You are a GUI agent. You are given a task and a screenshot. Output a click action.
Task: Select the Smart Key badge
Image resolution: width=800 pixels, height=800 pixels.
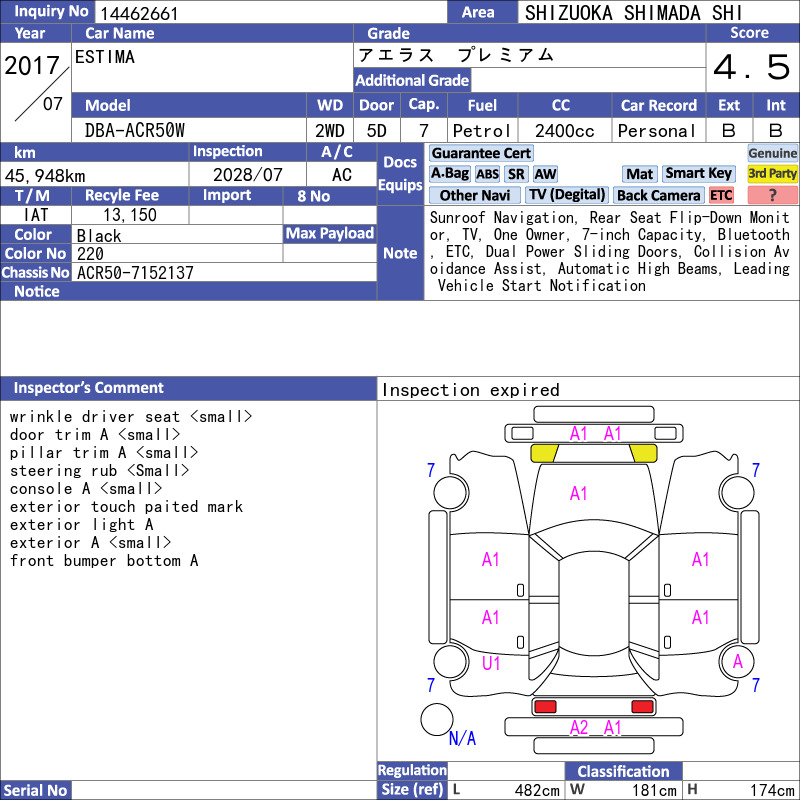[698, 174]
